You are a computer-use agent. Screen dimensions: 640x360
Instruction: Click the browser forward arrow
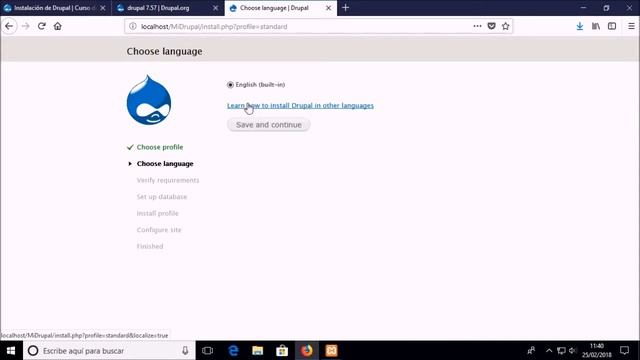point(25,26)
